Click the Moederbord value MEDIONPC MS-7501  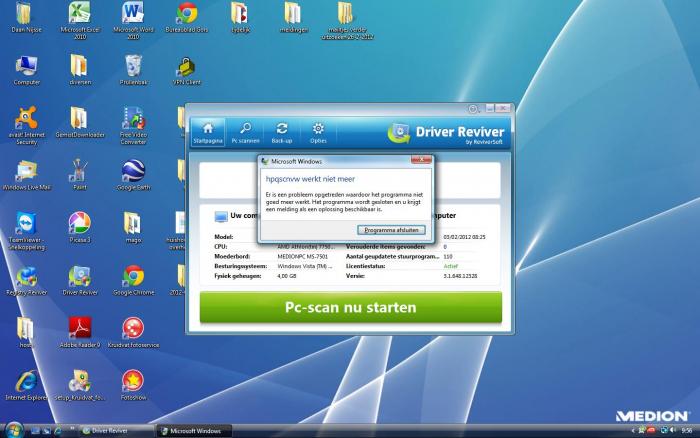[302, 256]
